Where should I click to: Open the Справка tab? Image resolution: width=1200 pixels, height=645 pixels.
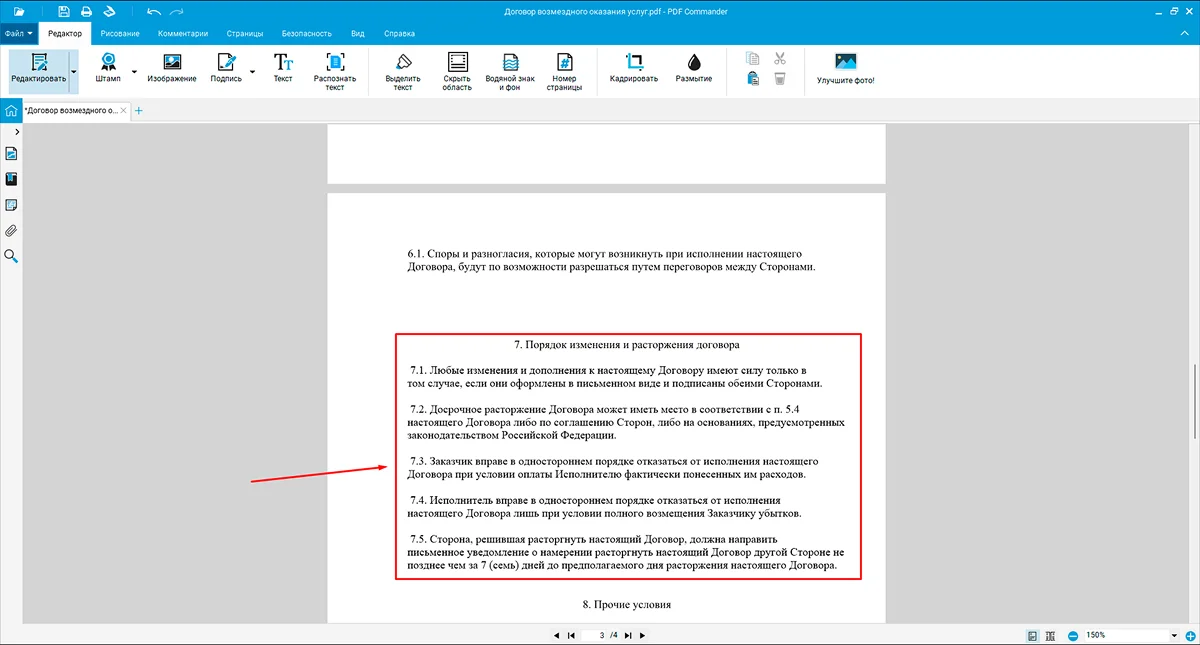pos(397,33)
